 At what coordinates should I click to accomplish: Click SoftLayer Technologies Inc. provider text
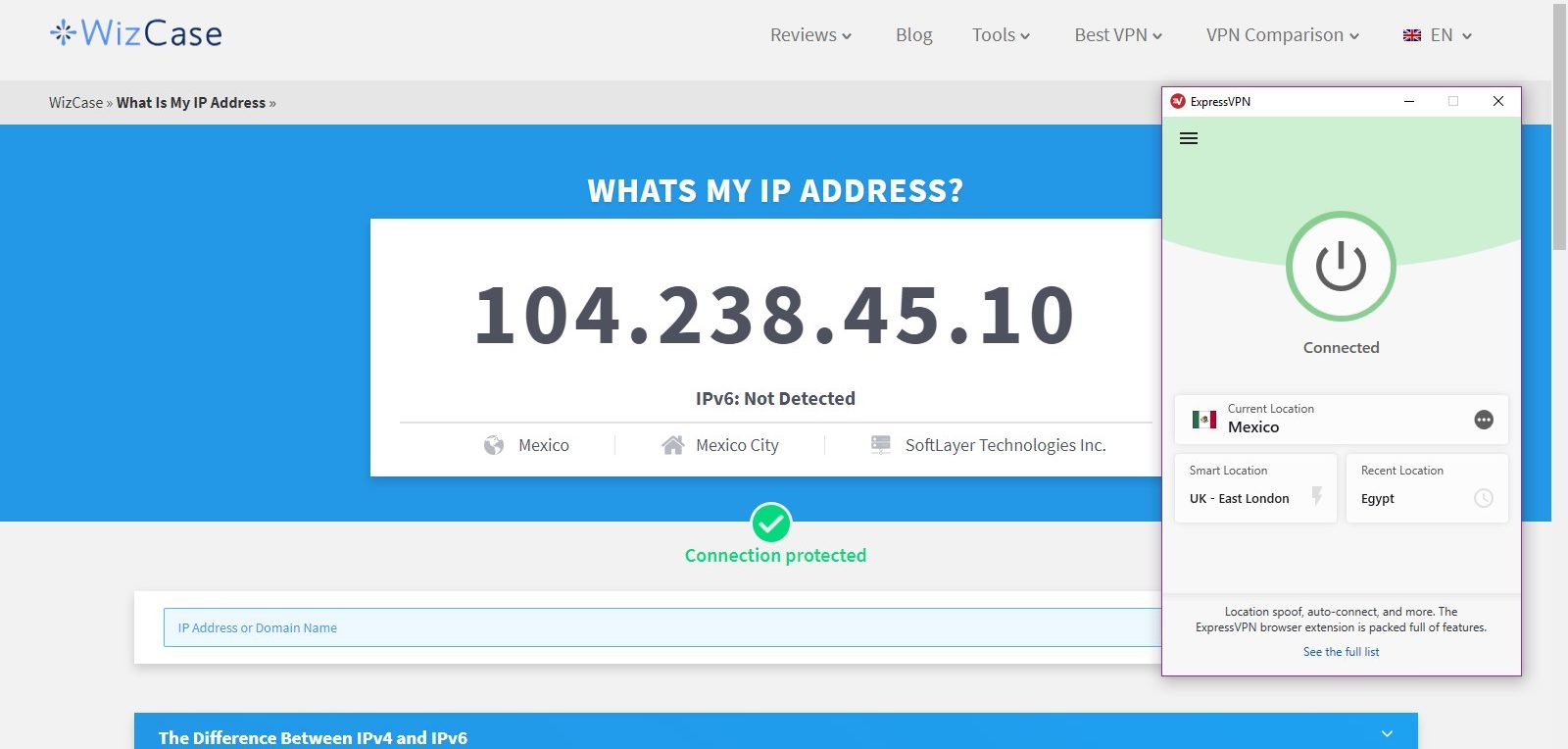(1005, 445)
